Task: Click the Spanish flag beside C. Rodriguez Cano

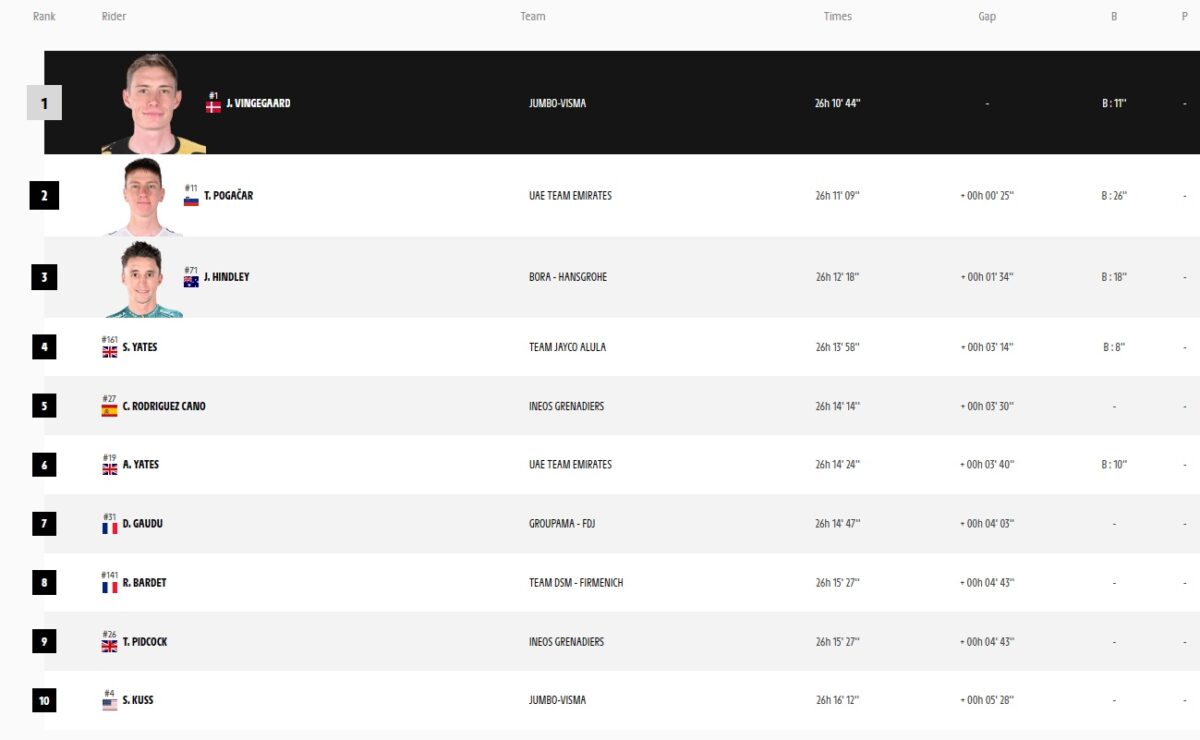Action: pos(109,410)
